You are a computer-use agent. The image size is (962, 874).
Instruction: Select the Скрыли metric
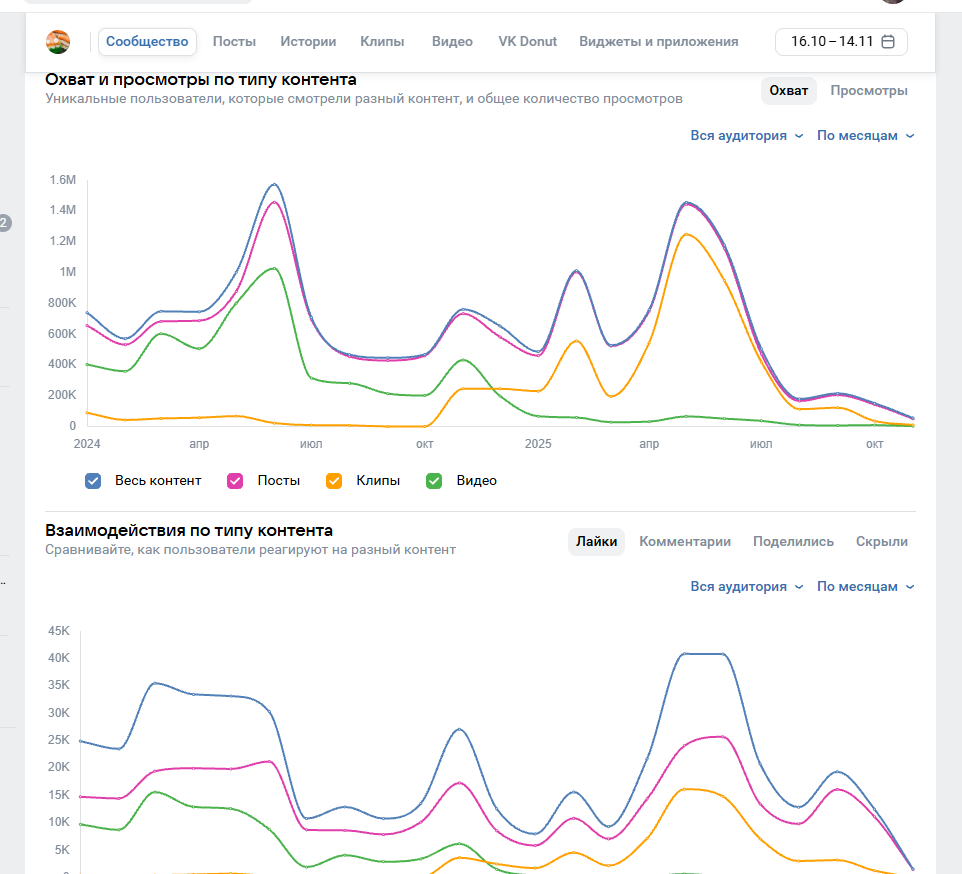tap(881, 542)
